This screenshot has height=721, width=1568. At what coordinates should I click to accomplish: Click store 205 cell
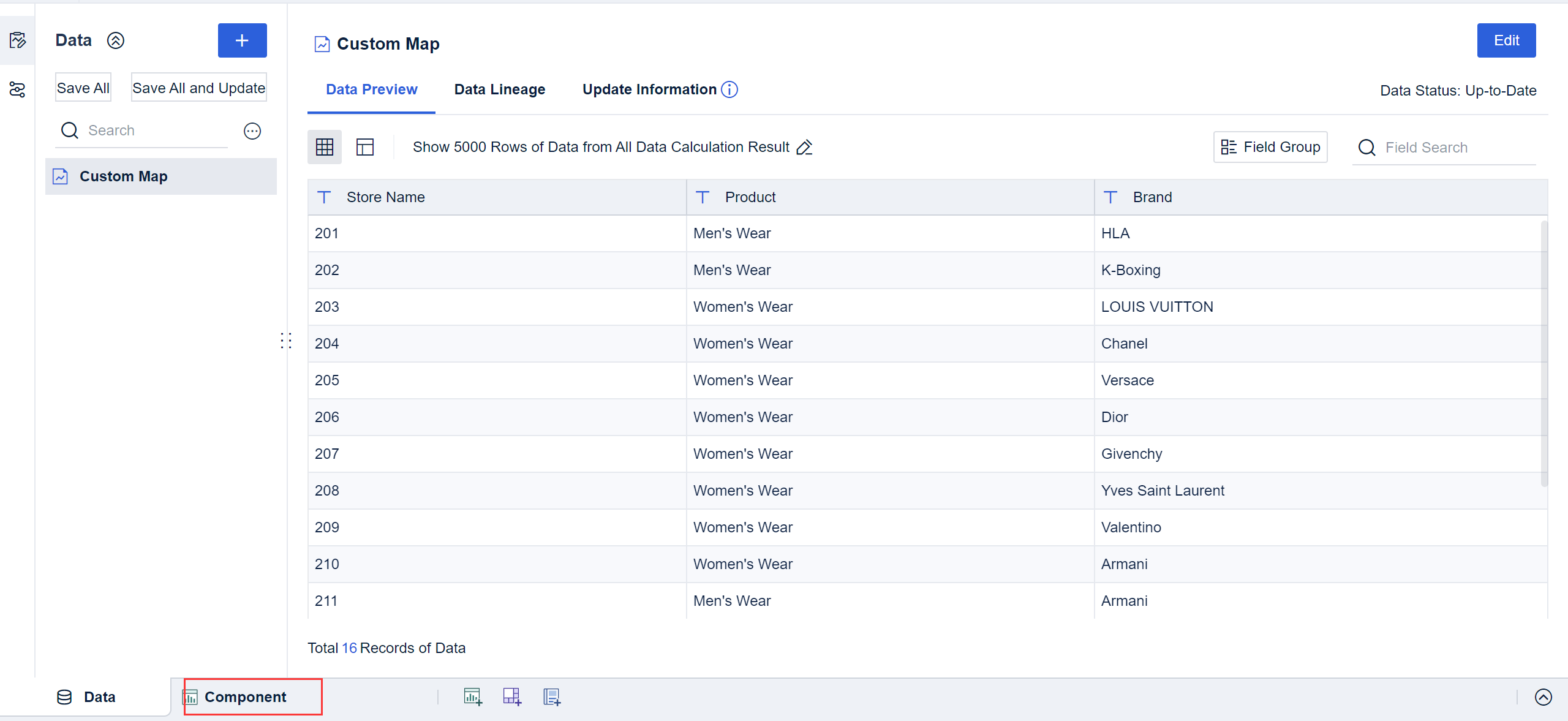coord(497,380)
